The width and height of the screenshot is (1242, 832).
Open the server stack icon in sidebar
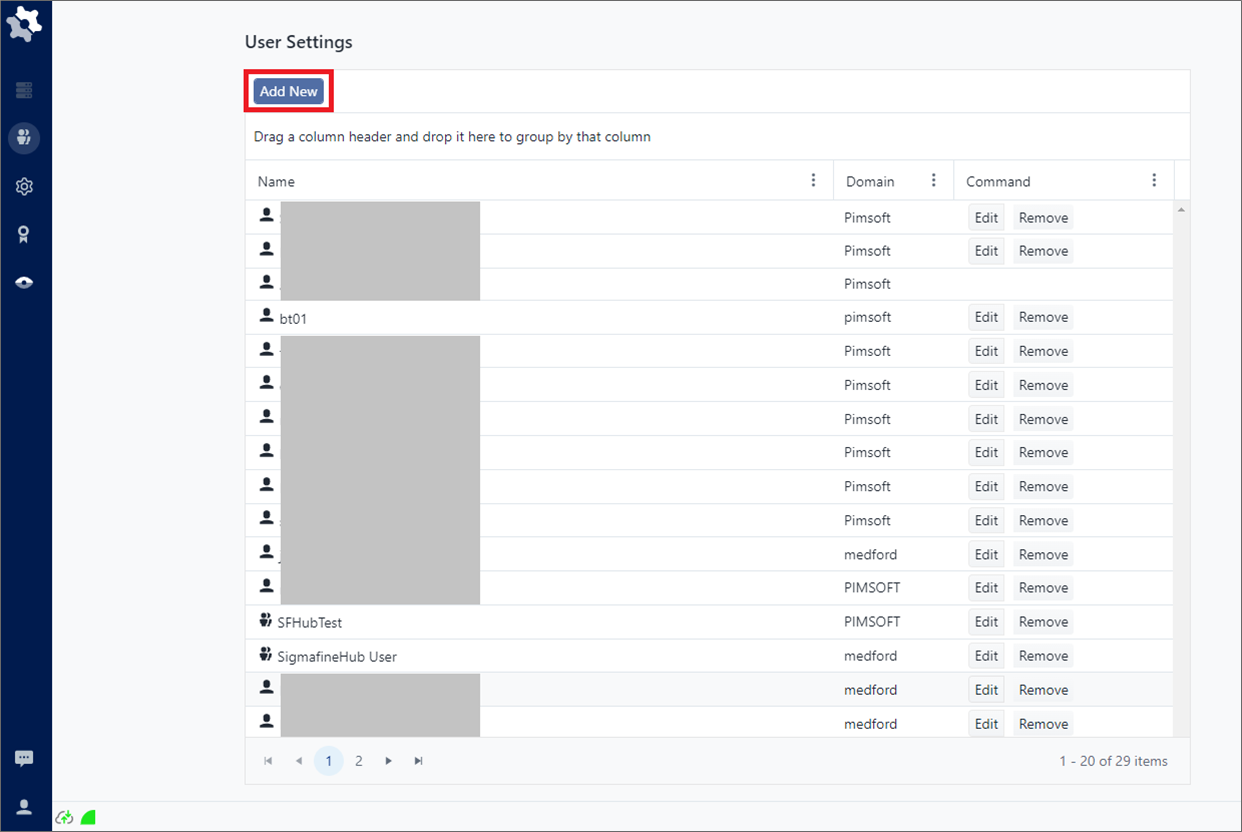click(x=25, y=91)
